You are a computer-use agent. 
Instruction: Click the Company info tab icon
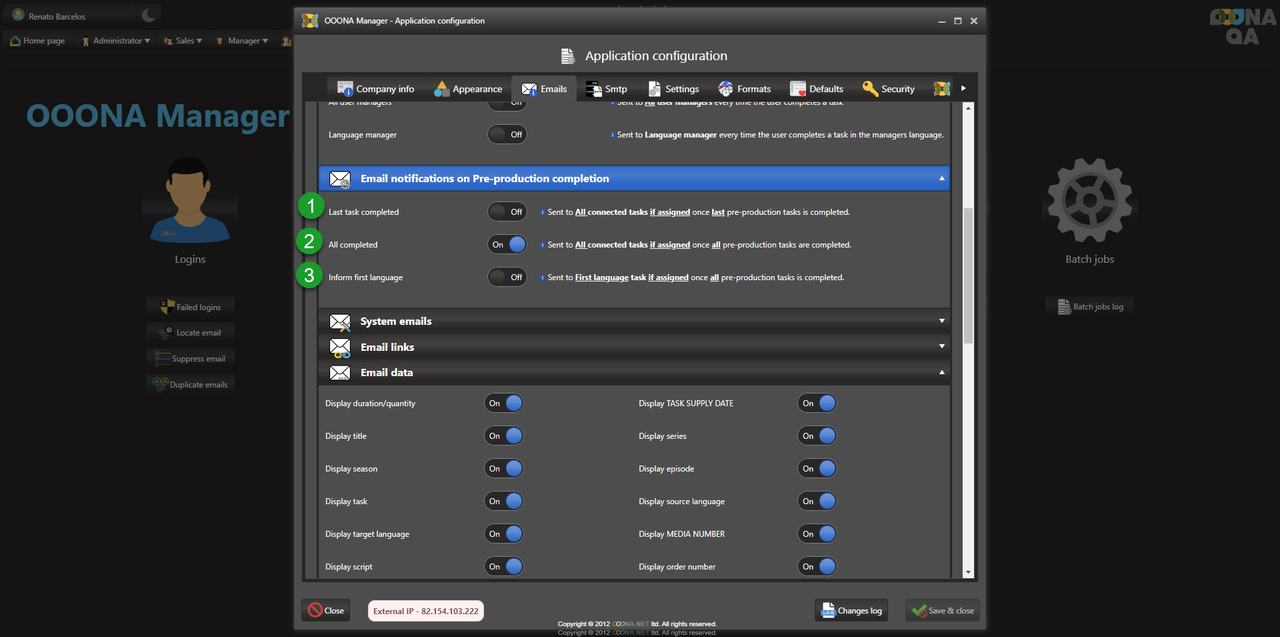[x=345, y=89]
